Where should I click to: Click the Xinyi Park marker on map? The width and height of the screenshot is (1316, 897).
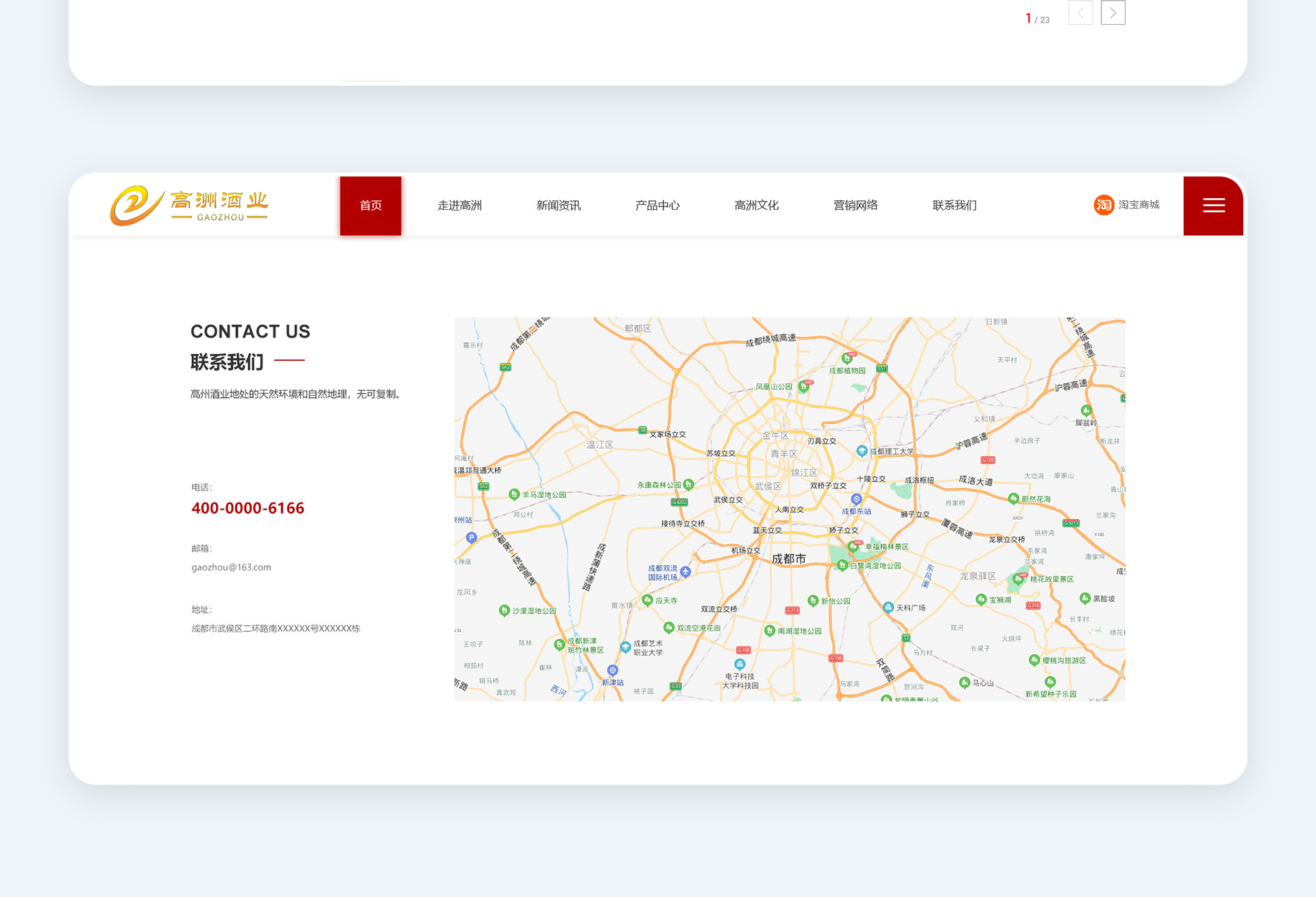[813, 600]
